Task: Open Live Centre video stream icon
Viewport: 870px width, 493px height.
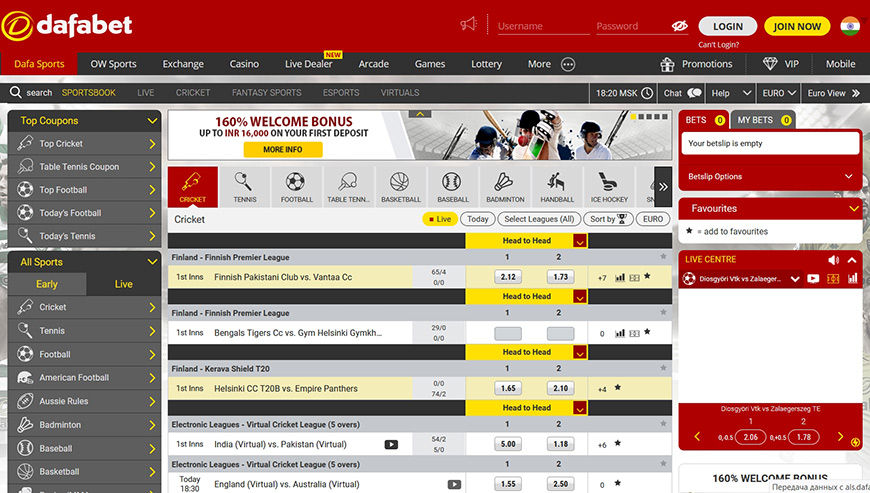Action: click(813, 278)
